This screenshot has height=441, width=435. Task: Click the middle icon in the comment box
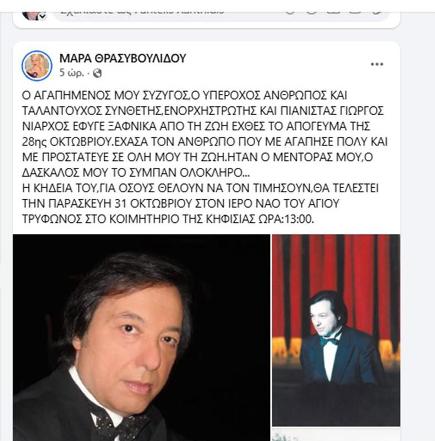pos(333,12)
